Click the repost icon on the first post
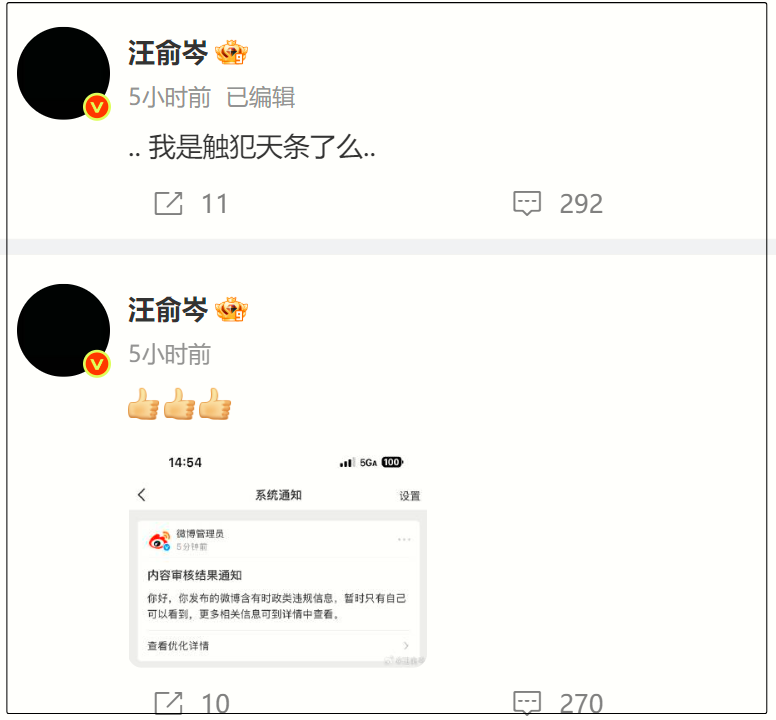Screen dimensions: 776x720 click(168, 203)
